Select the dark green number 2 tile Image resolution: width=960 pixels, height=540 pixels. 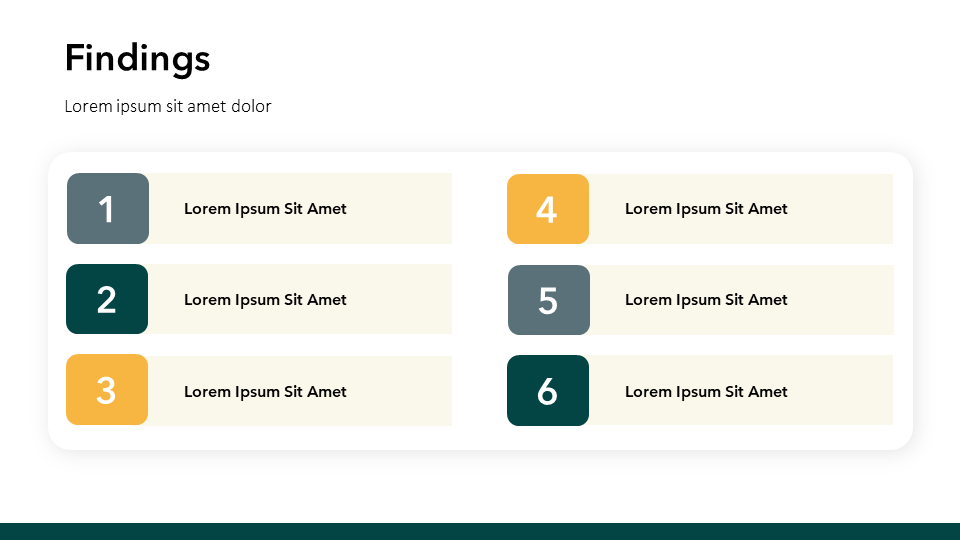tap(107, 299)
